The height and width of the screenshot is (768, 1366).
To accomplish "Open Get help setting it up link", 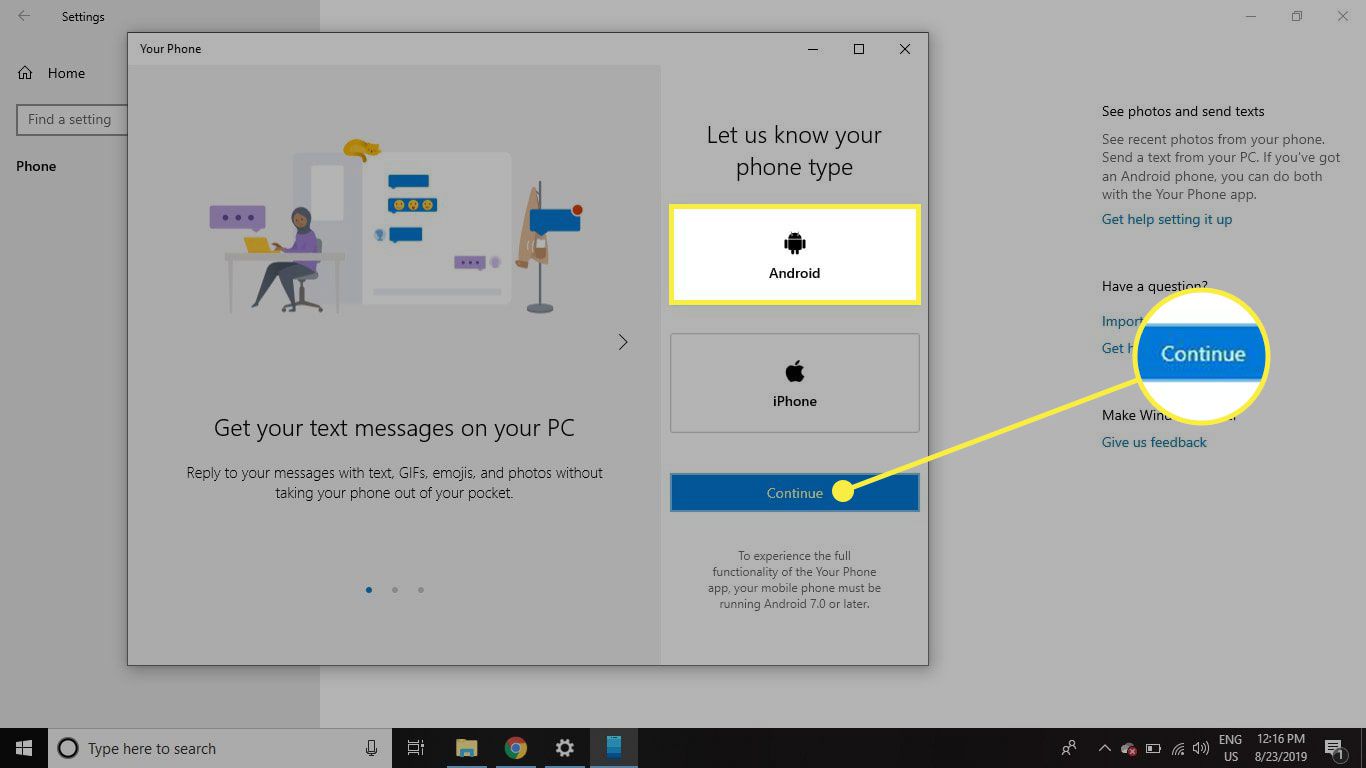I will pos(1167,219).
